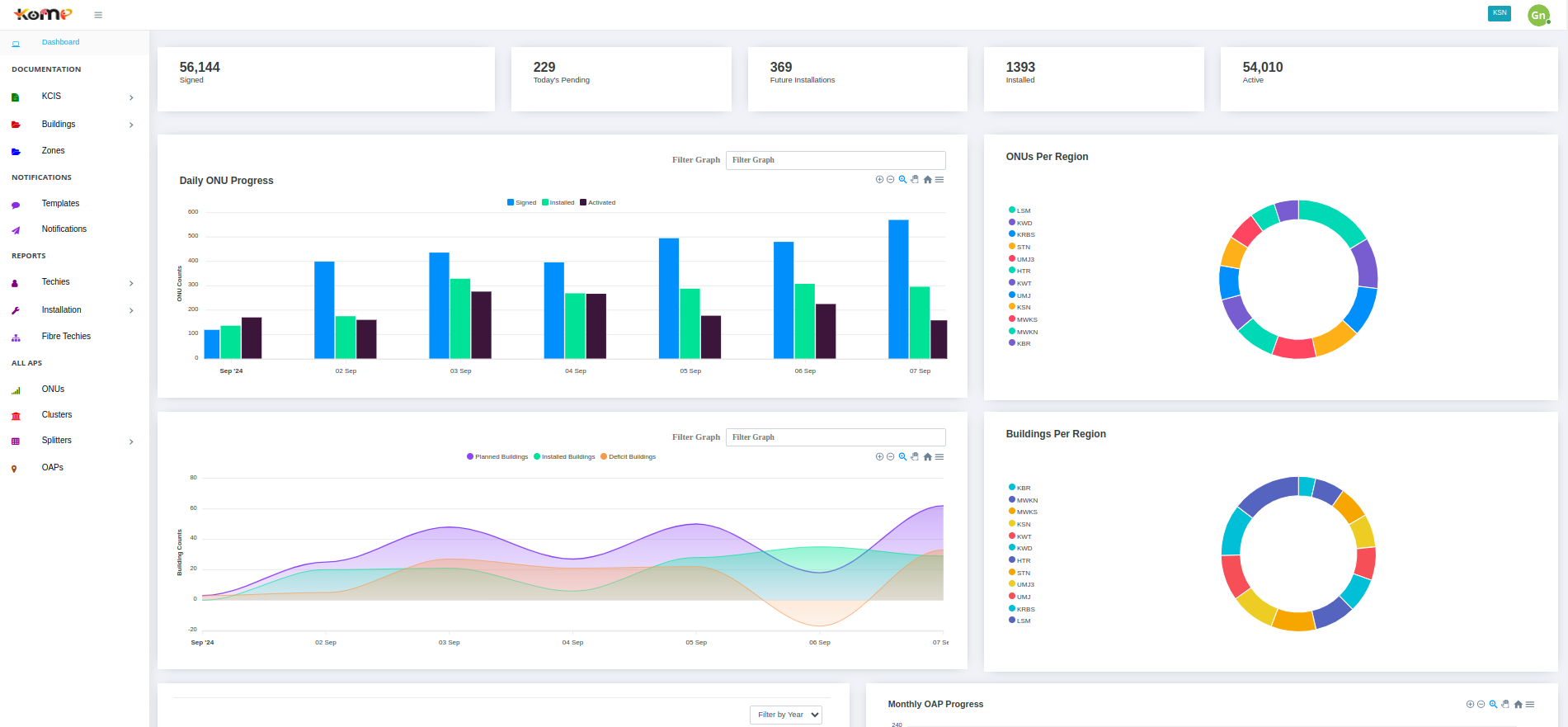Viewport: 1568px width, 727px height.
Task: Reset zoom on Monthly OAP Progress chart
Action: coord(1518,704)
